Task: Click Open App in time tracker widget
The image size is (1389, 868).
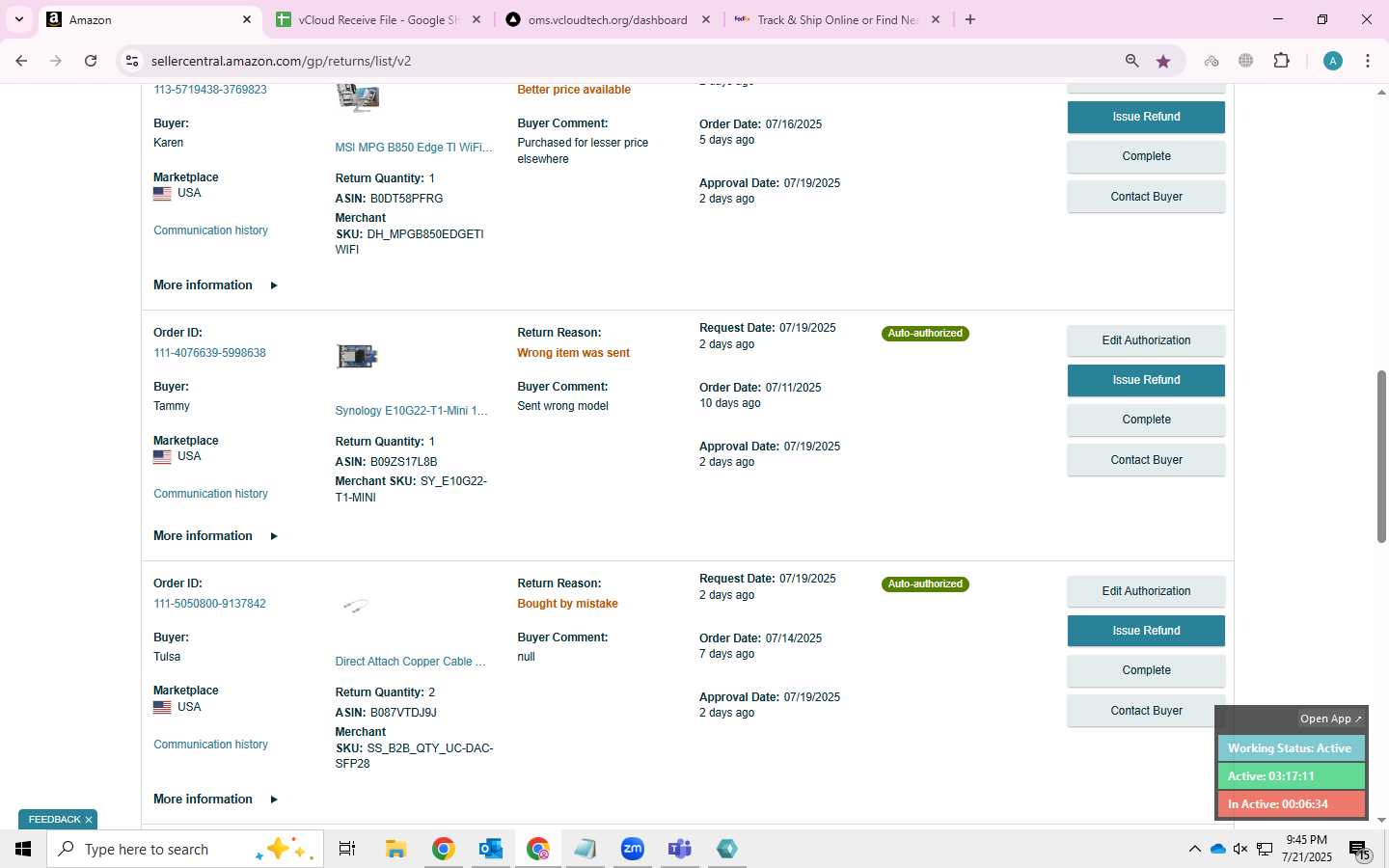Action: [1331, 719]
